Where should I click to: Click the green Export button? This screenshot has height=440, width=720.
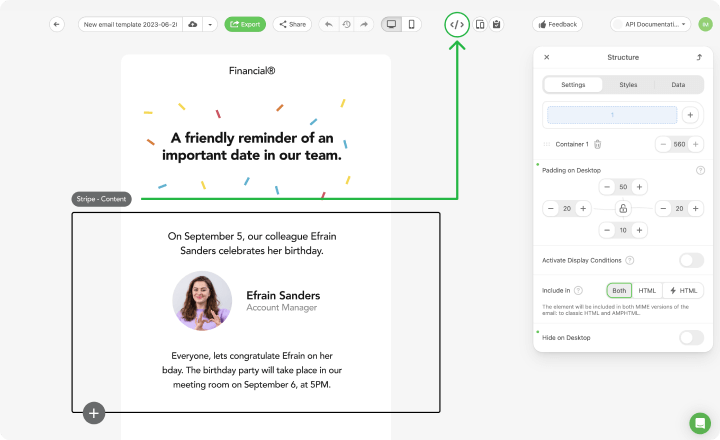pos(245,24)
